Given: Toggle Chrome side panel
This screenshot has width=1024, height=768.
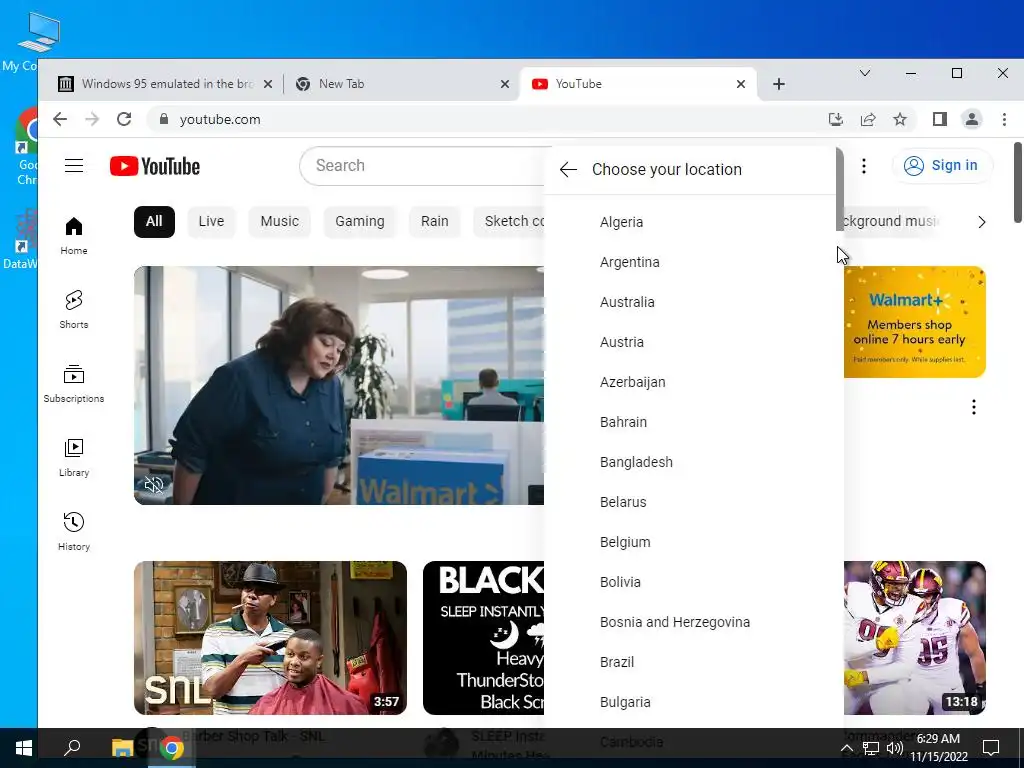Looking at the screenshot, I should click(940, 120).
